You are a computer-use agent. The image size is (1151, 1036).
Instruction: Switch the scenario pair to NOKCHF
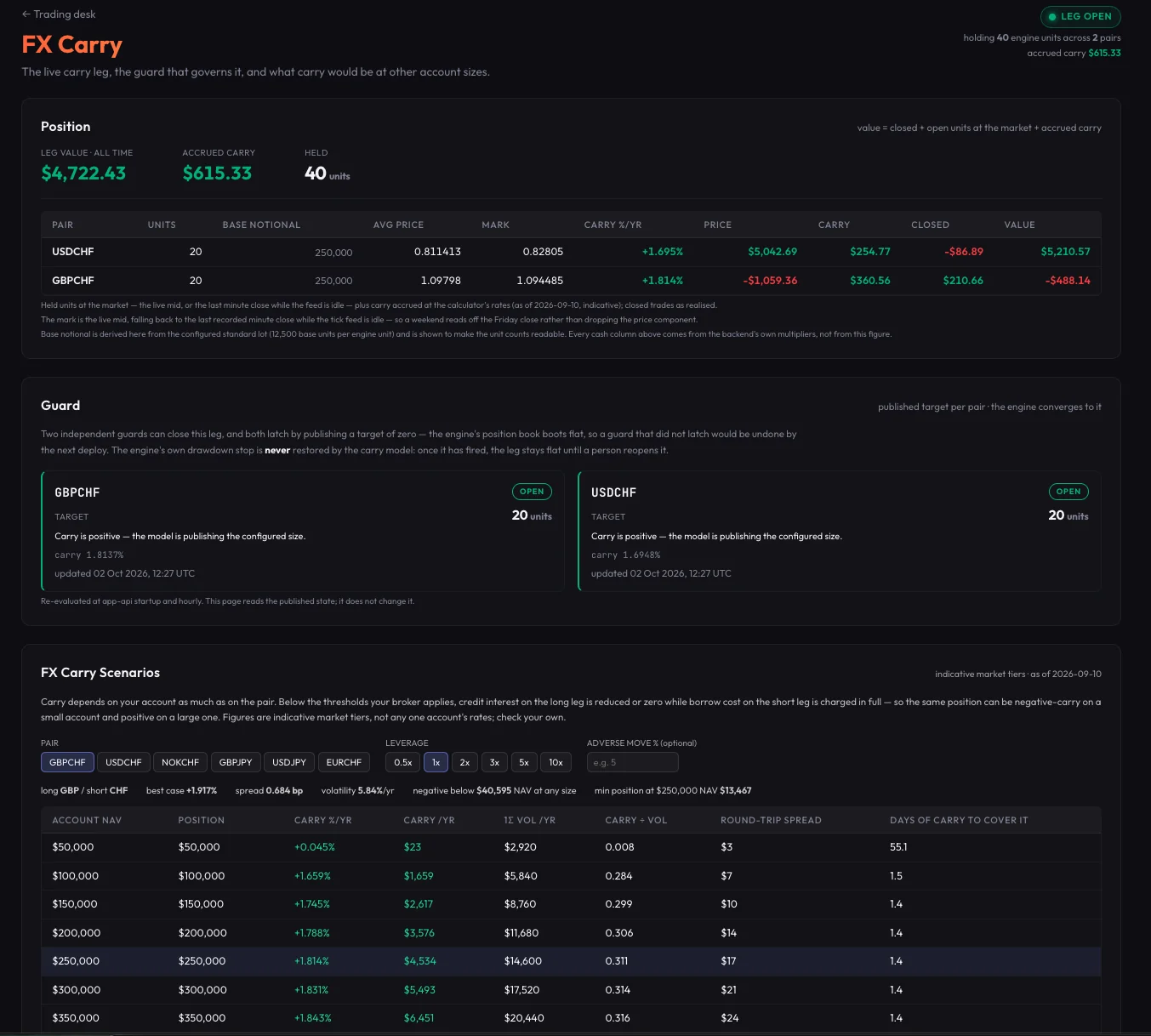coord(180,762)
